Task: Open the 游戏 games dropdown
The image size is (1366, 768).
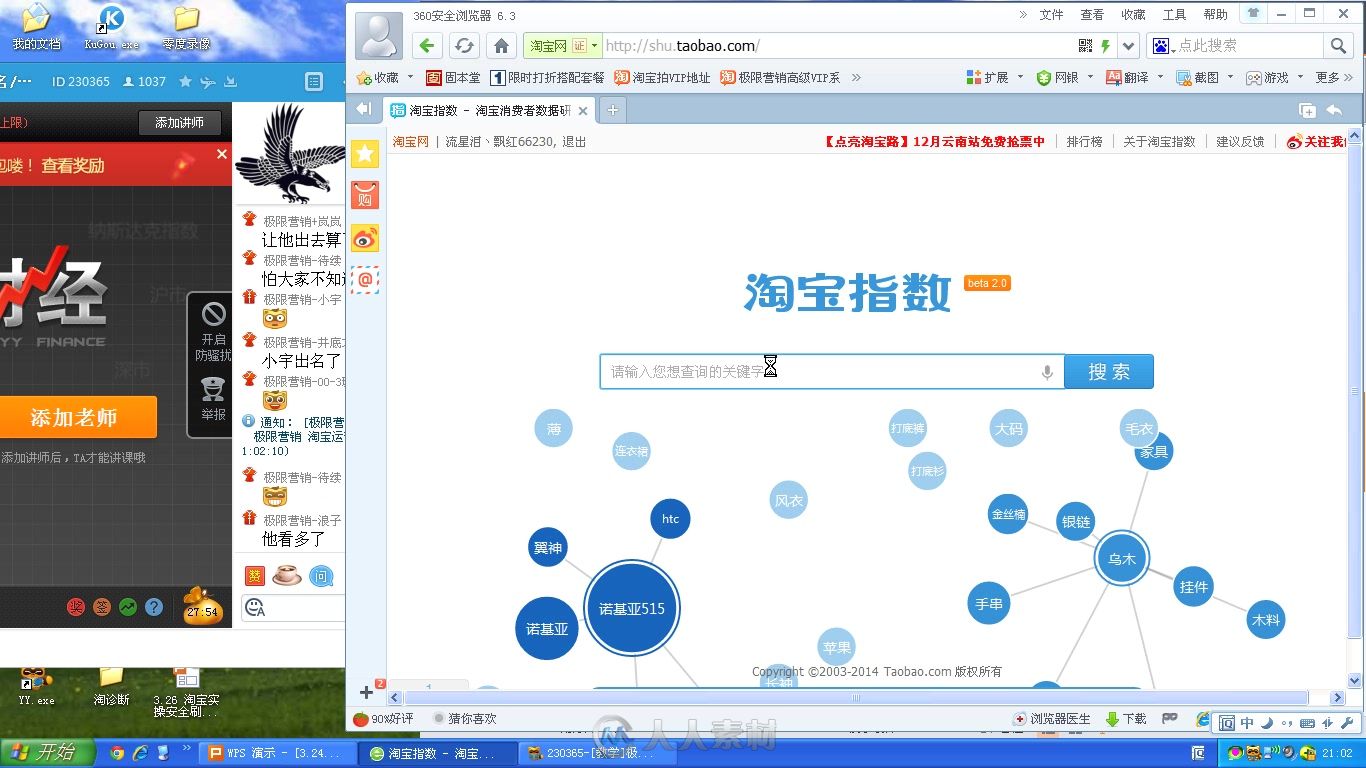Action: (1300, 78)
